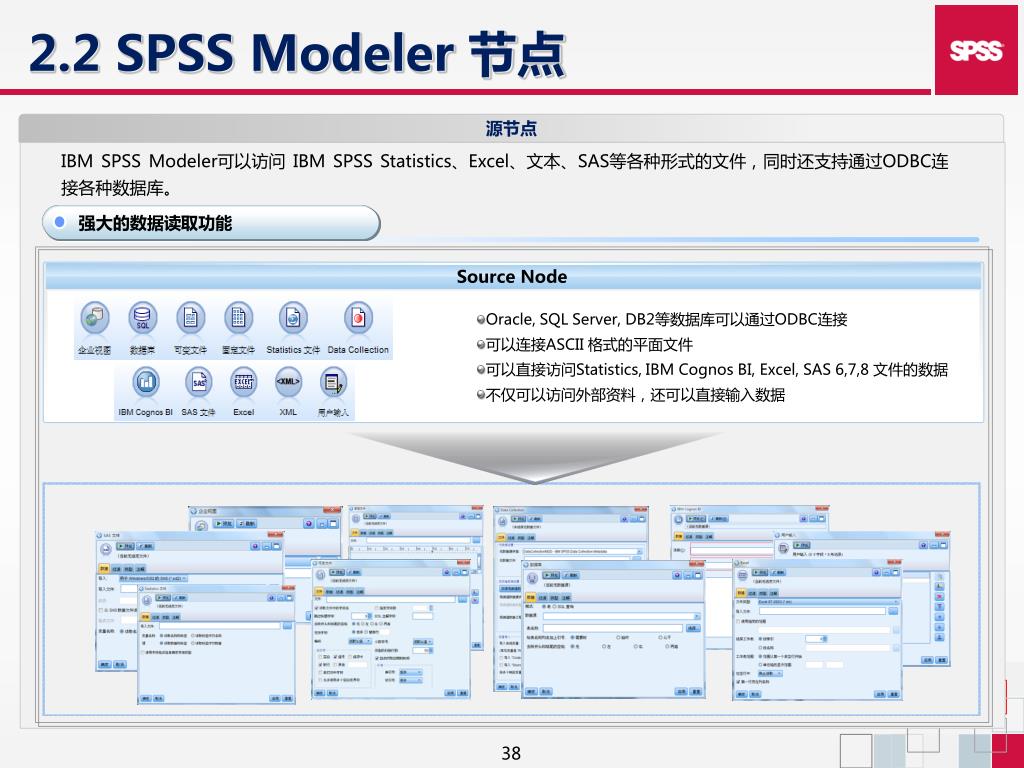
Task: Toggle the first-row column names checkbox in Excel dialog
Action: (x=738, y=682)
